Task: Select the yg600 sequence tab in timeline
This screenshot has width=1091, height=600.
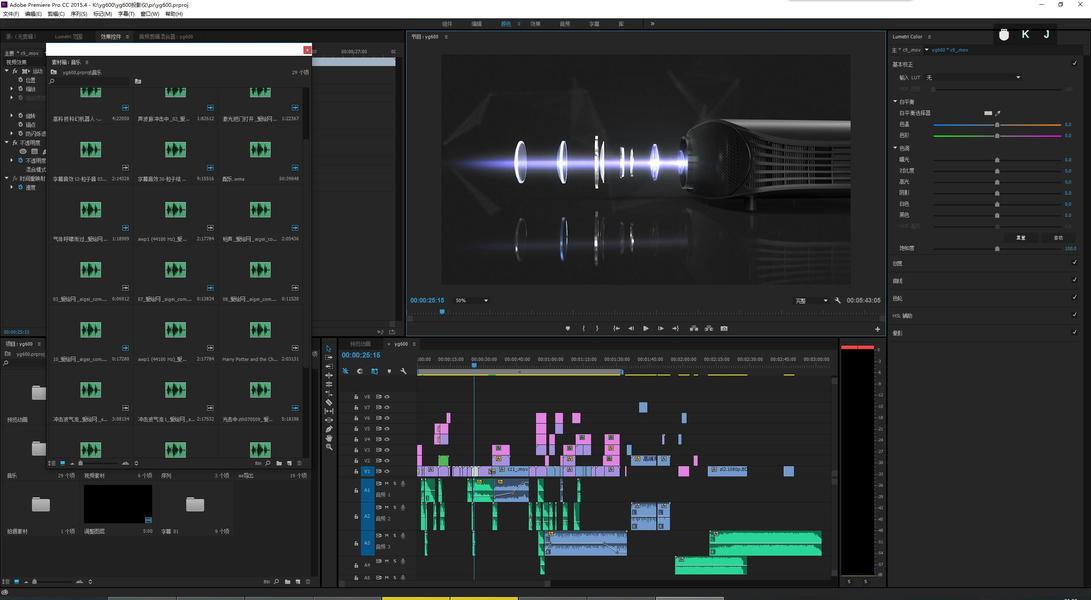Action: pyautogui.click(x=401, y=344)
